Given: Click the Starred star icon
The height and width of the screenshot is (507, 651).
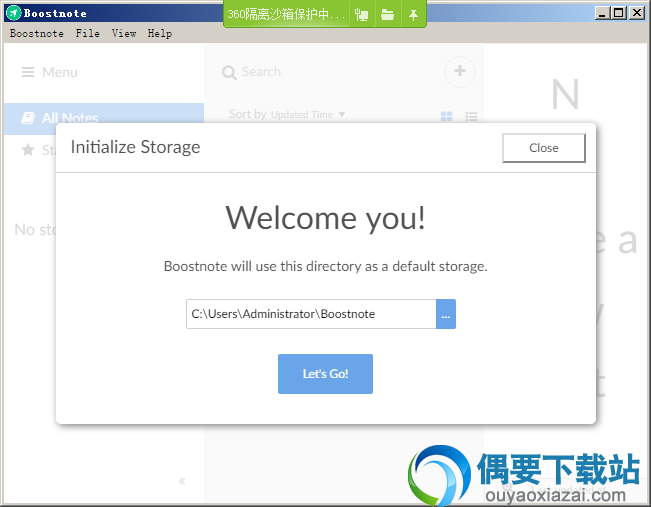Looking at the screenshot, I should 28,149.
